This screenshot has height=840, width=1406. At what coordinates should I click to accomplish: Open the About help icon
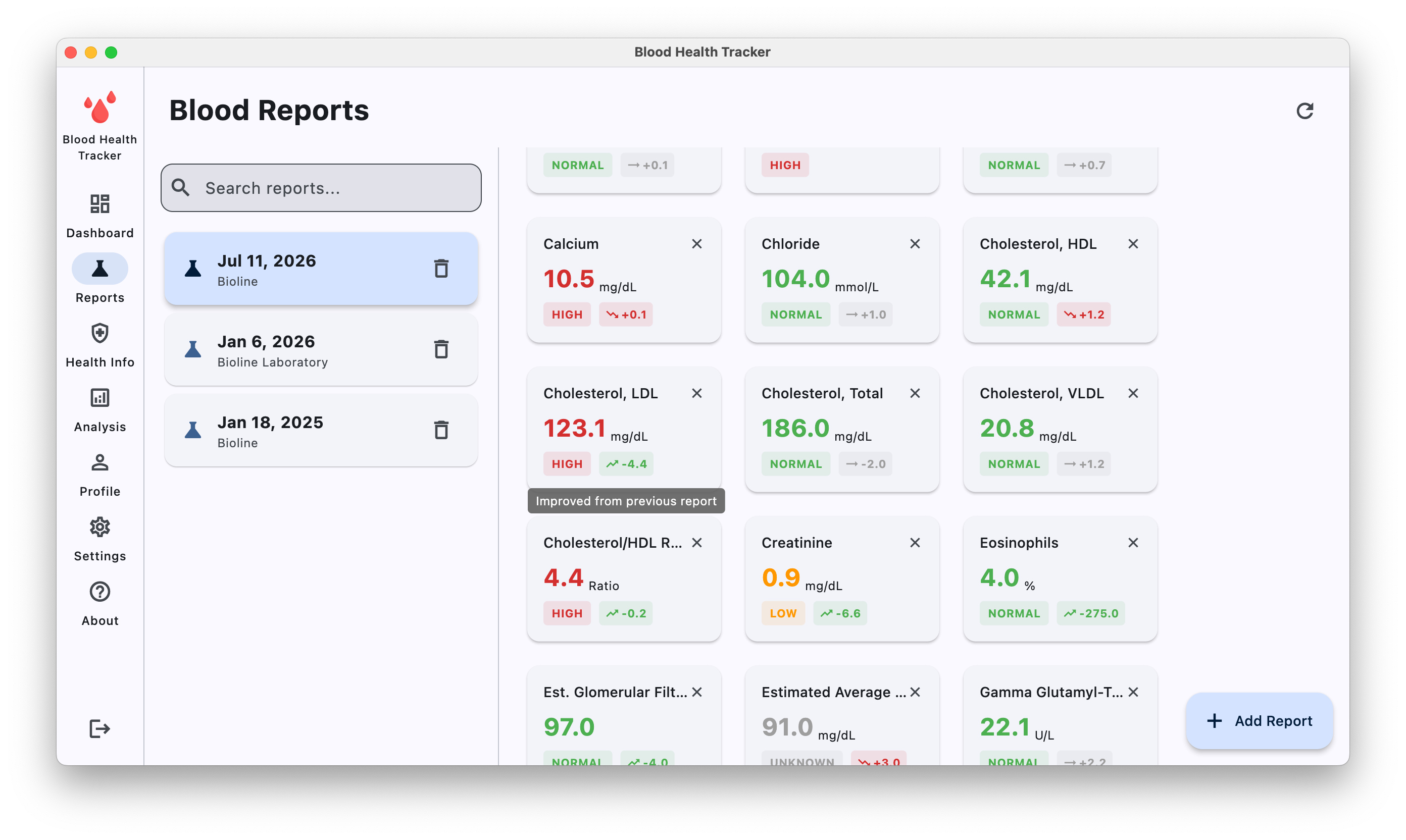(99, 592)
